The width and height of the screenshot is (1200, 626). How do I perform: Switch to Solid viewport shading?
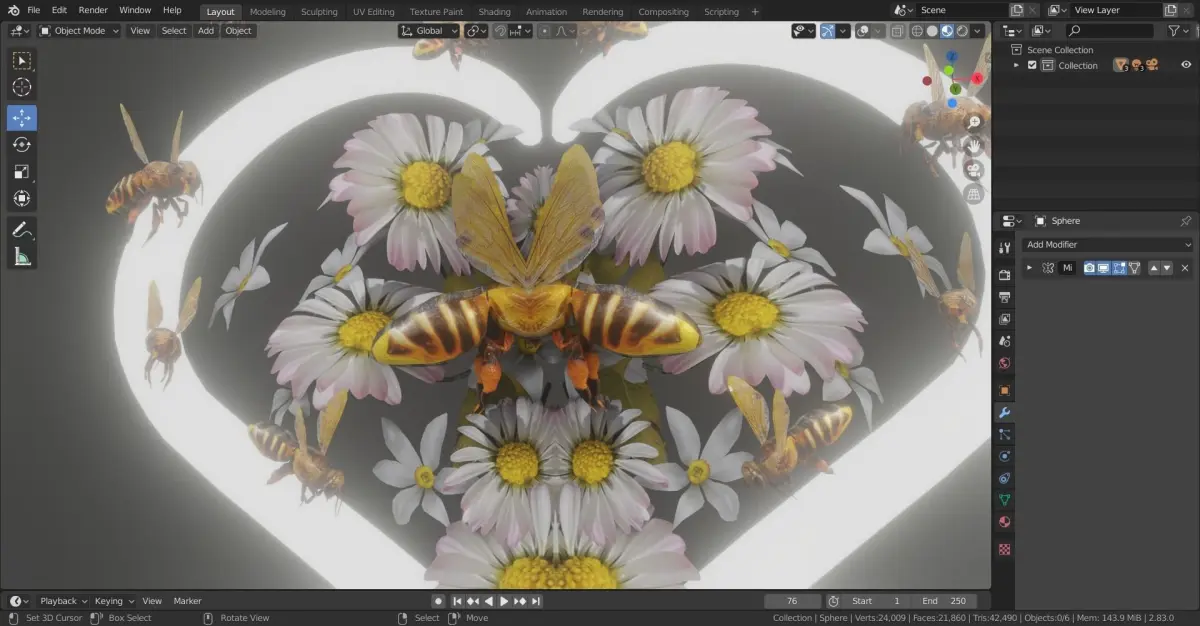click(x=932, y=31)
